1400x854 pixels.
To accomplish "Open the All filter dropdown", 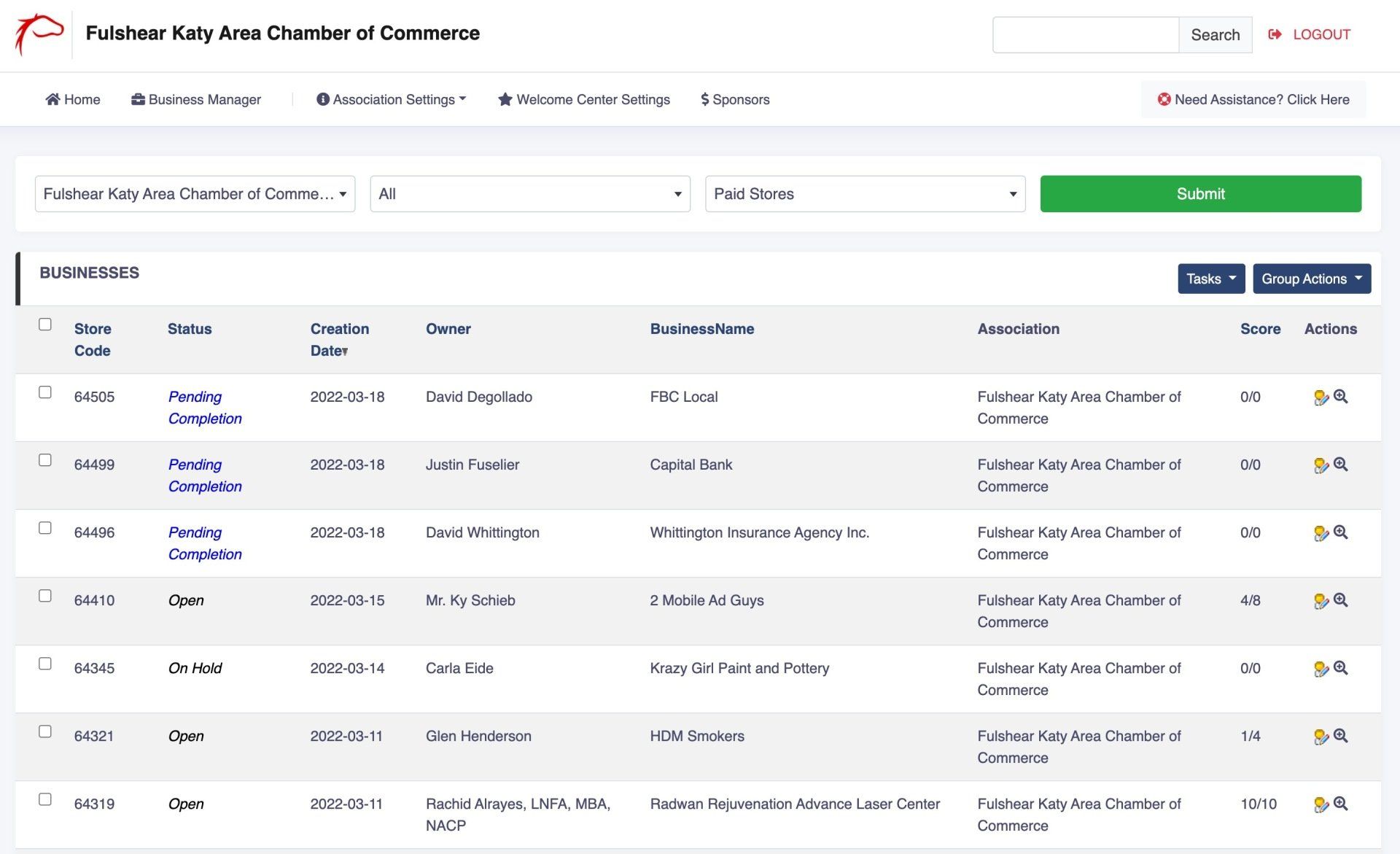I will pyautogui.click(x=529, y=194).
